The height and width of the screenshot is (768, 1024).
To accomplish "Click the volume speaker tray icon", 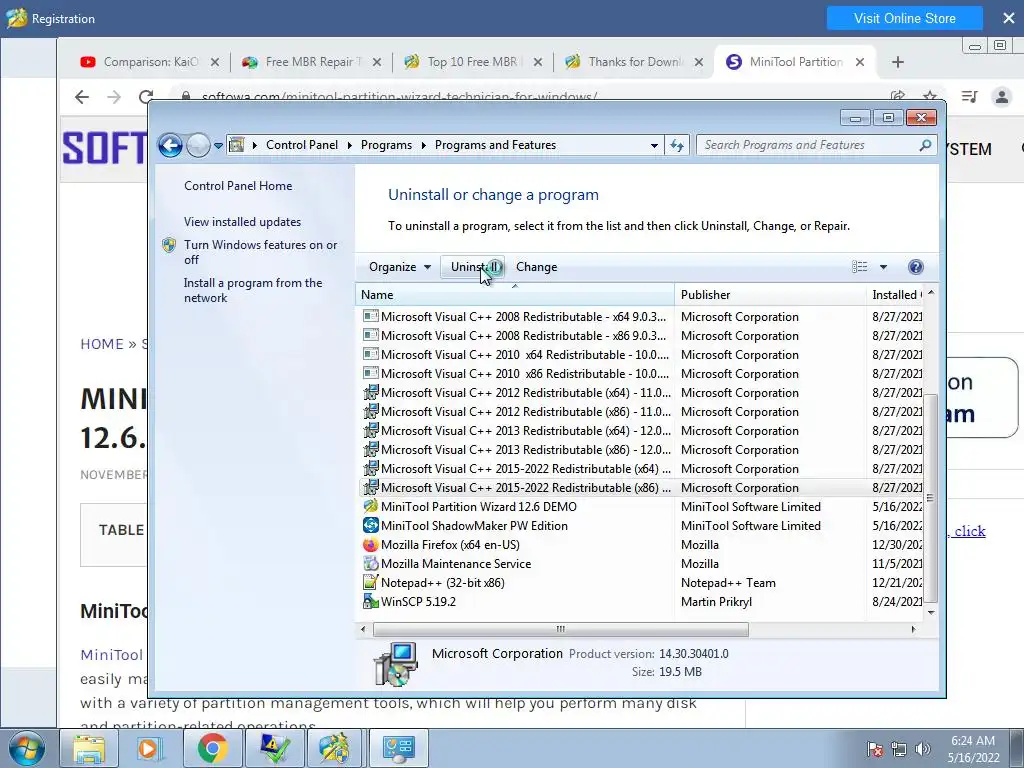I will pyautogui.click(x=923, y=749).
